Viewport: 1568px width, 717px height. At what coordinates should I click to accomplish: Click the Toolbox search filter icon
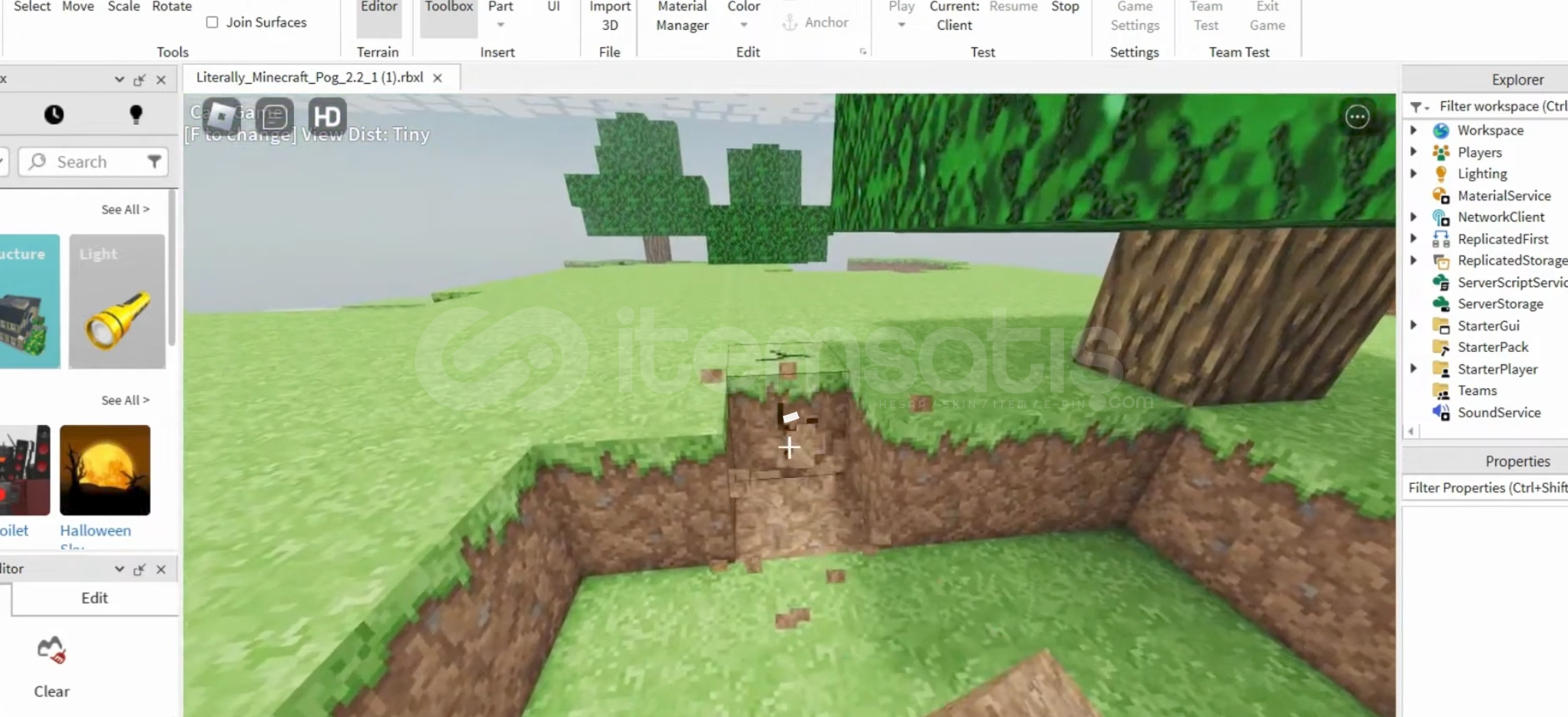(154, 161)
